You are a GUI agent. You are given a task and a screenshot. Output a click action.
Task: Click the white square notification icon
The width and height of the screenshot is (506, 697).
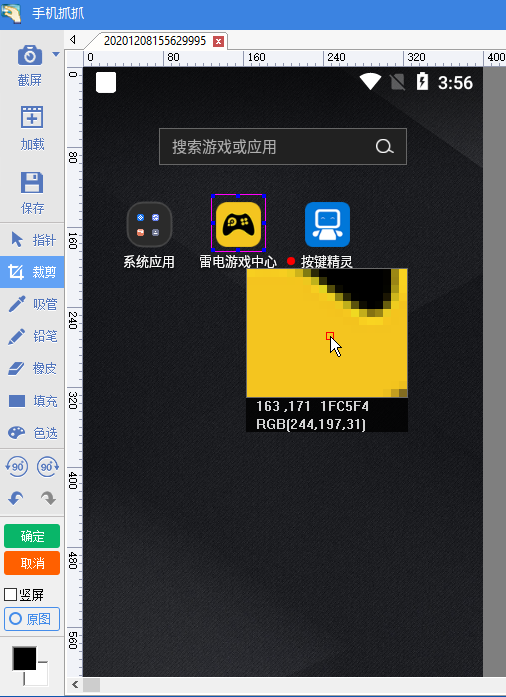[x=106, y=82]
